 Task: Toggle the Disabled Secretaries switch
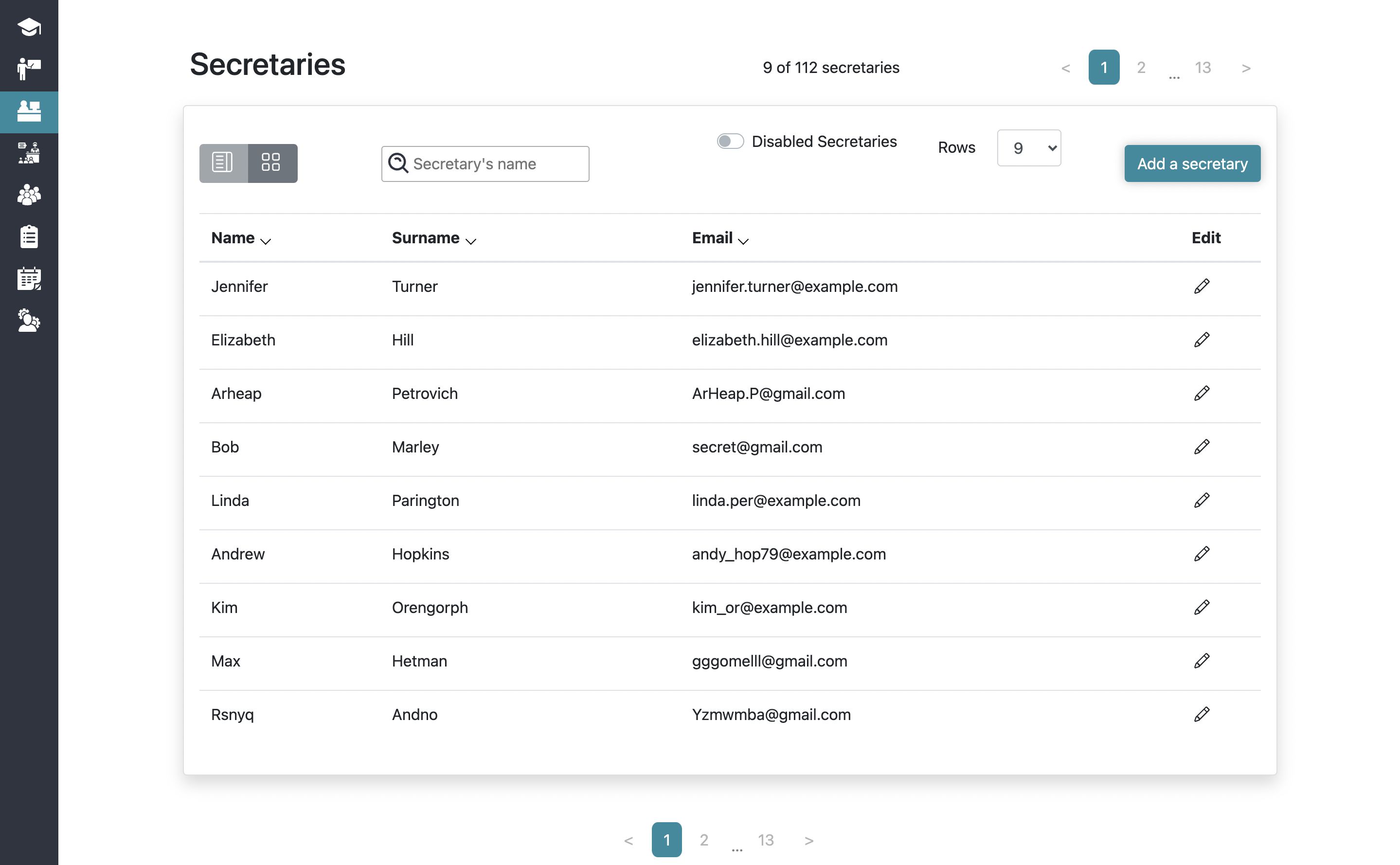[730, 141]
